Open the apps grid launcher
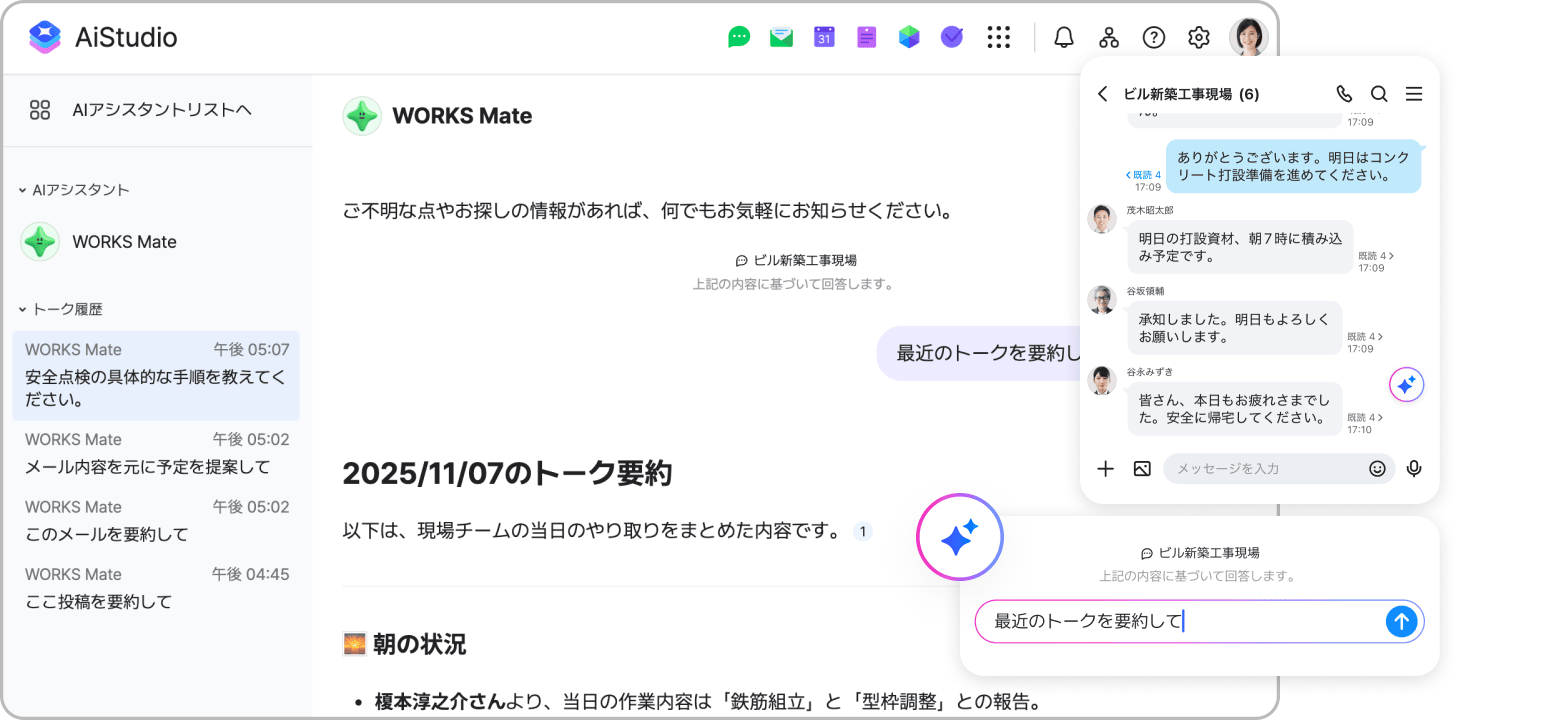Screen dimensions: 1560x720 [998, 38]
